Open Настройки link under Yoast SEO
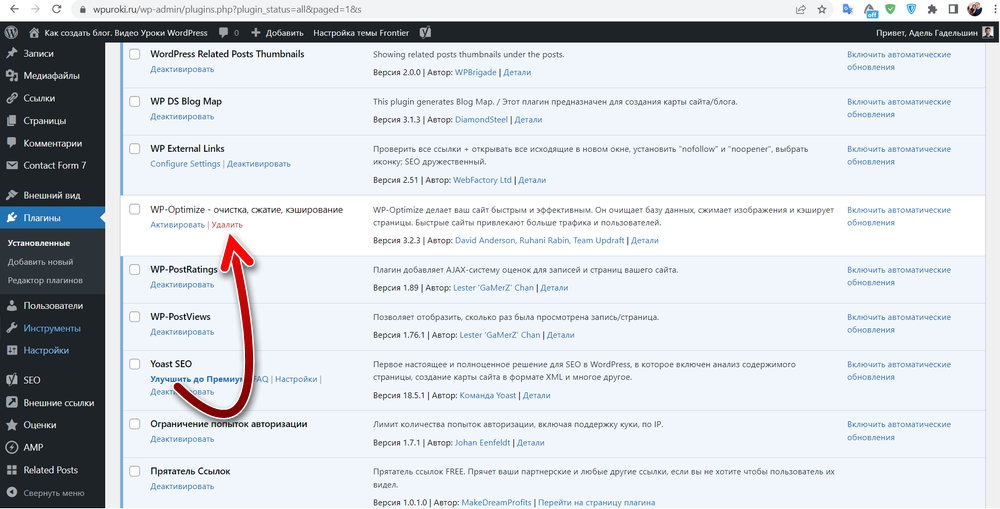Screen dimensions: 1000x509 pos(296,379)
